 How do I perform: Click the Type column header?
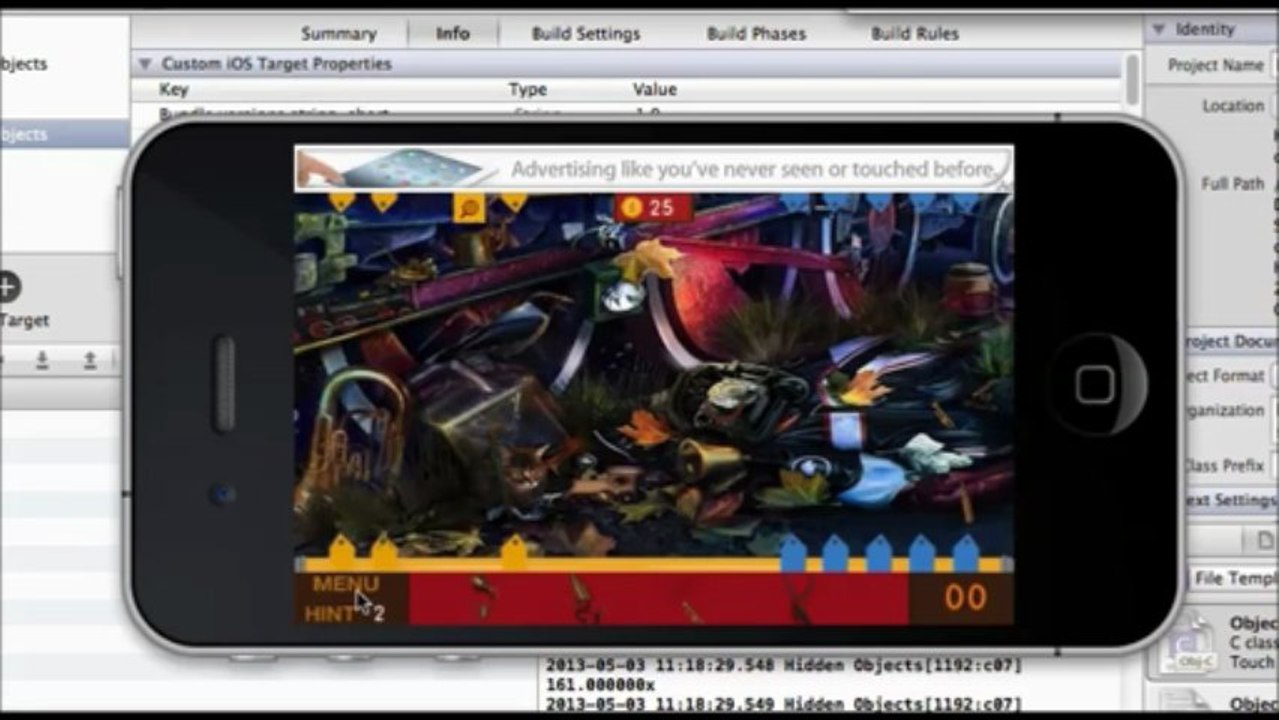pyautogui.click(x=528, y=89)
